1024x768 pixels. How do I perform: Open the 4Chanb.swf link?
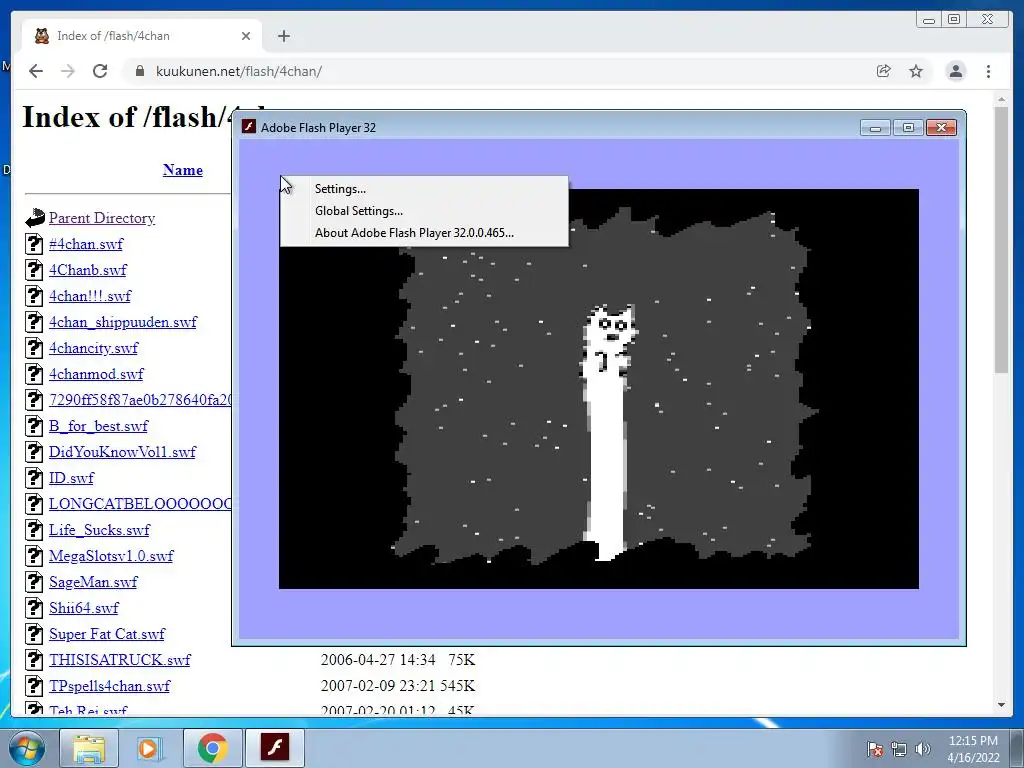click(88, 270)
